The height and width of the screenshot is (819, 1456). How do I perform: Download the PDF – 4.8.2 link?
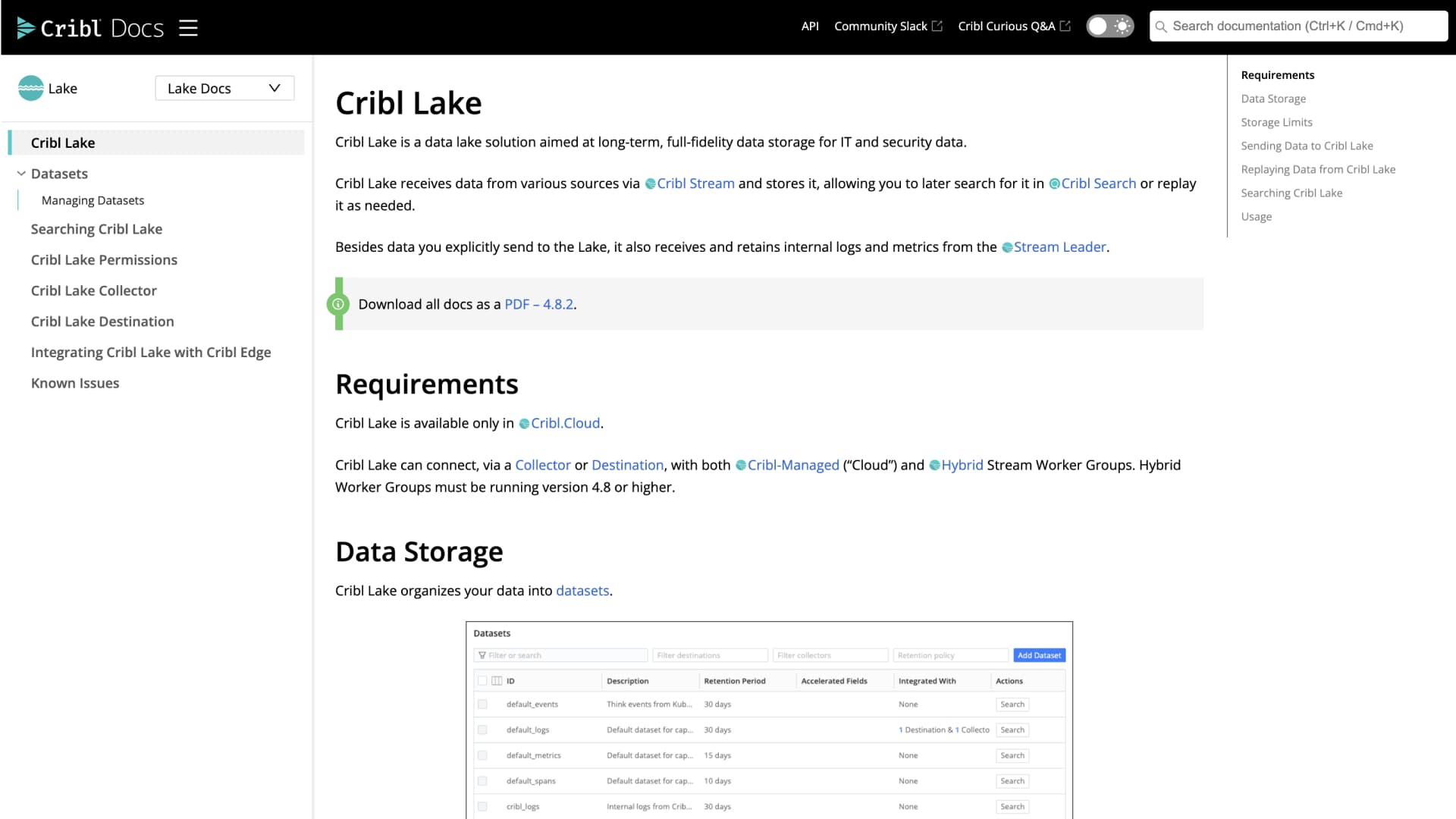click(538, 304)
